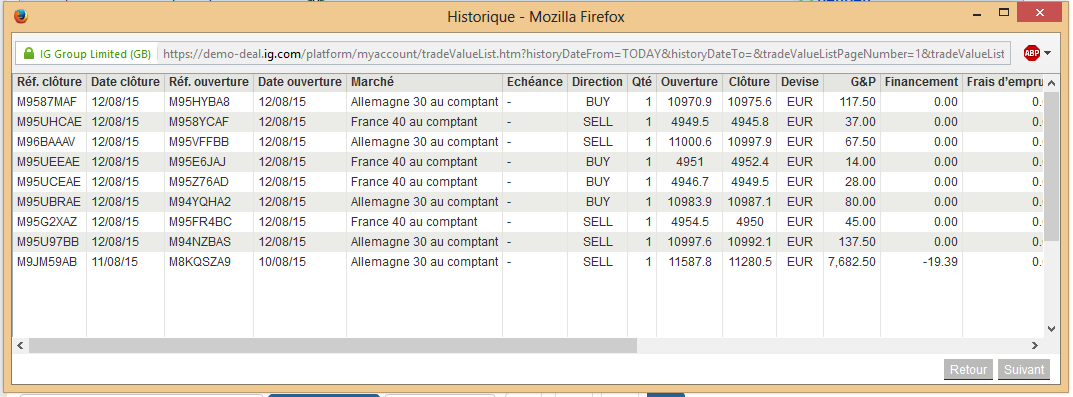Click the Qté column header
1073x397 pixels.
642,81
